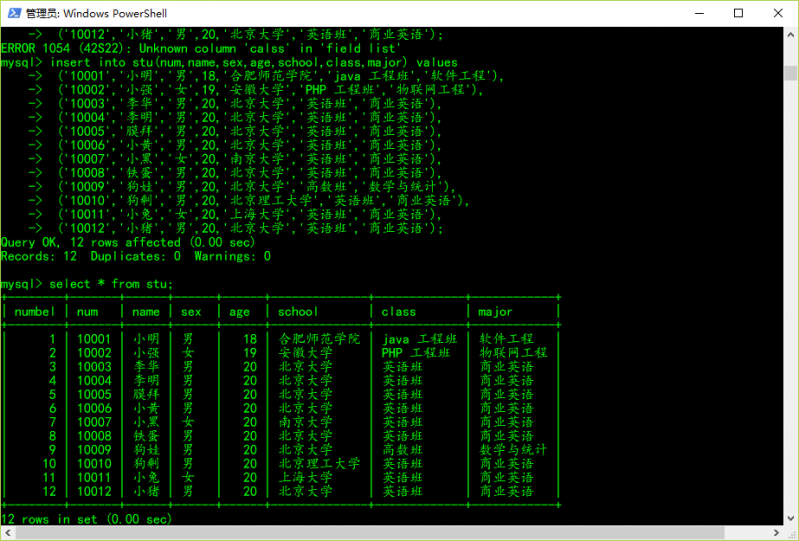Screen dimensions: 799x541
Task: Click the scrollbar up arrow
Action: (x=790, y=33)
